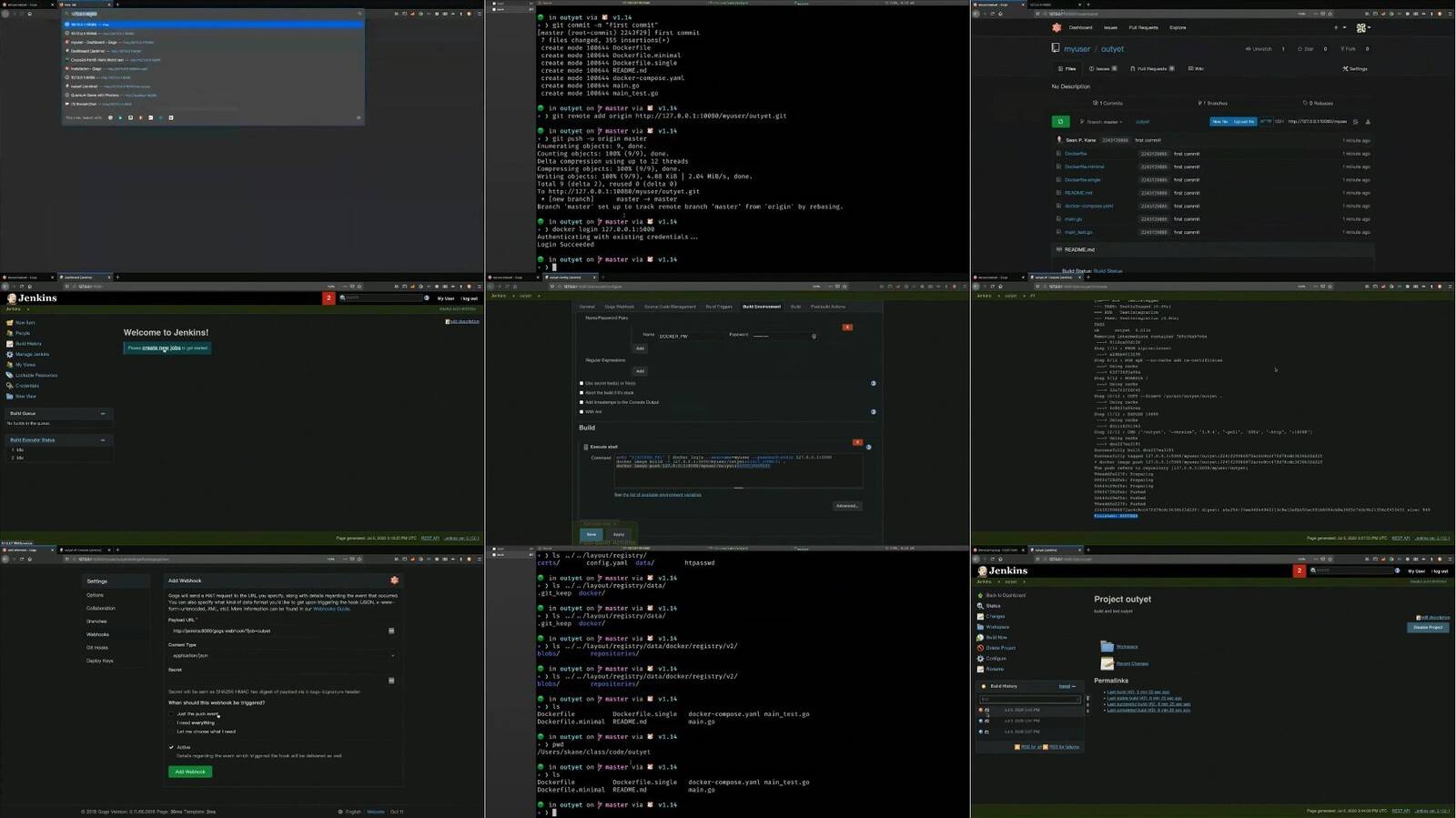Click the download repository icon on Gogs page
Screen dimensions: 1456x818
pos(1368,121)
